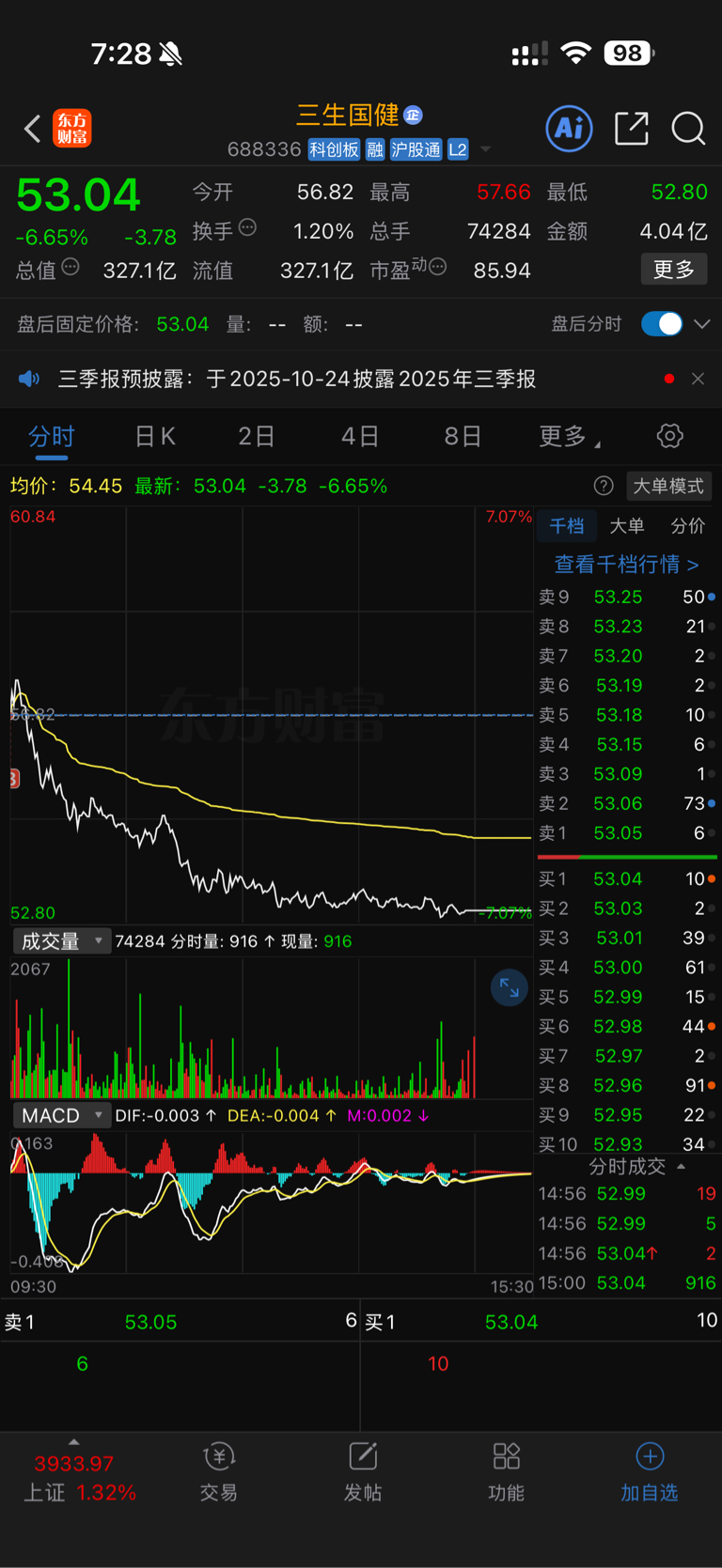Open the MACD indicator dropdown

click(x=61, y=1115)
